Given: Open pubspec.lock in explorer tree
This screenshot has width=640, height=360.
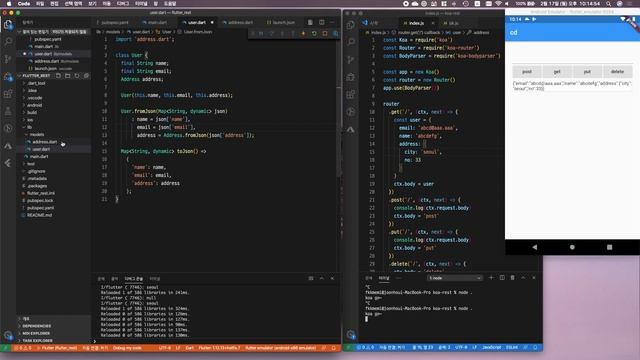Looking at the screenshot, I should pyautogui.click(x=40, y=200).
